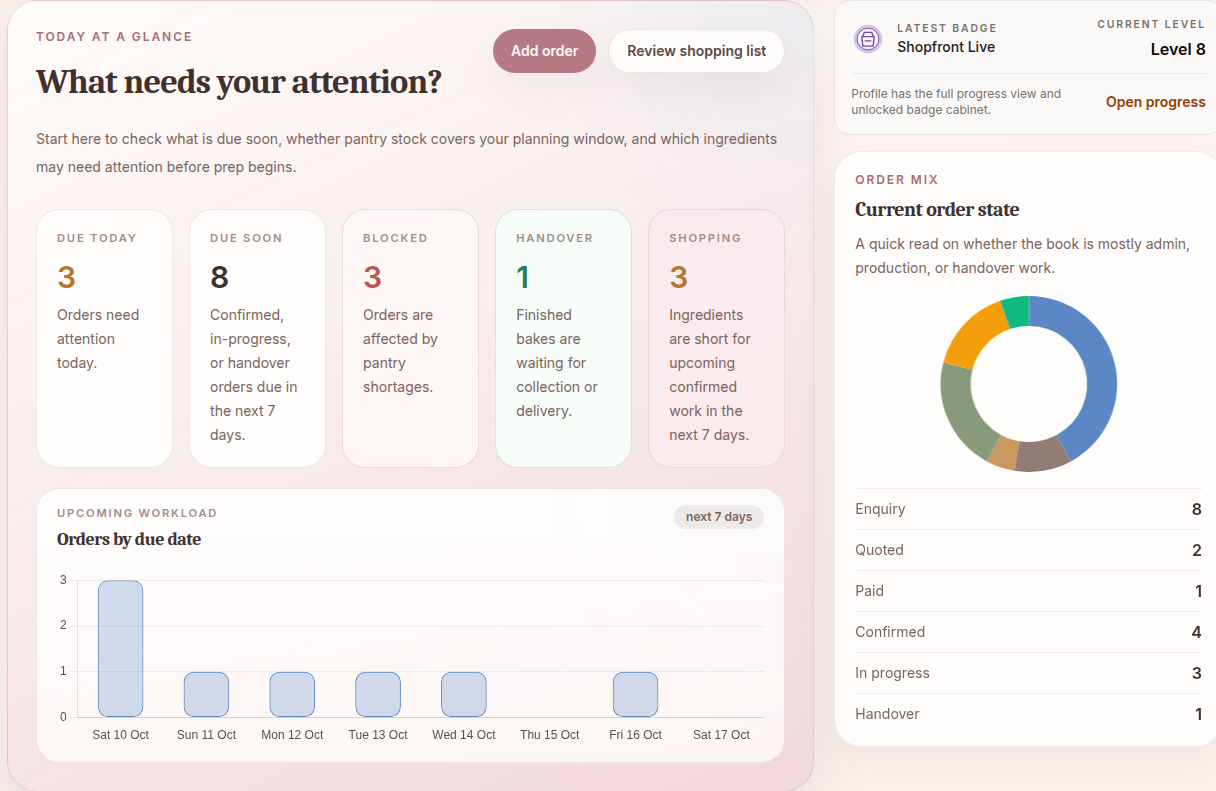Click the In progress row
Screen dimensions: 1216x791
coord(1028,673)
